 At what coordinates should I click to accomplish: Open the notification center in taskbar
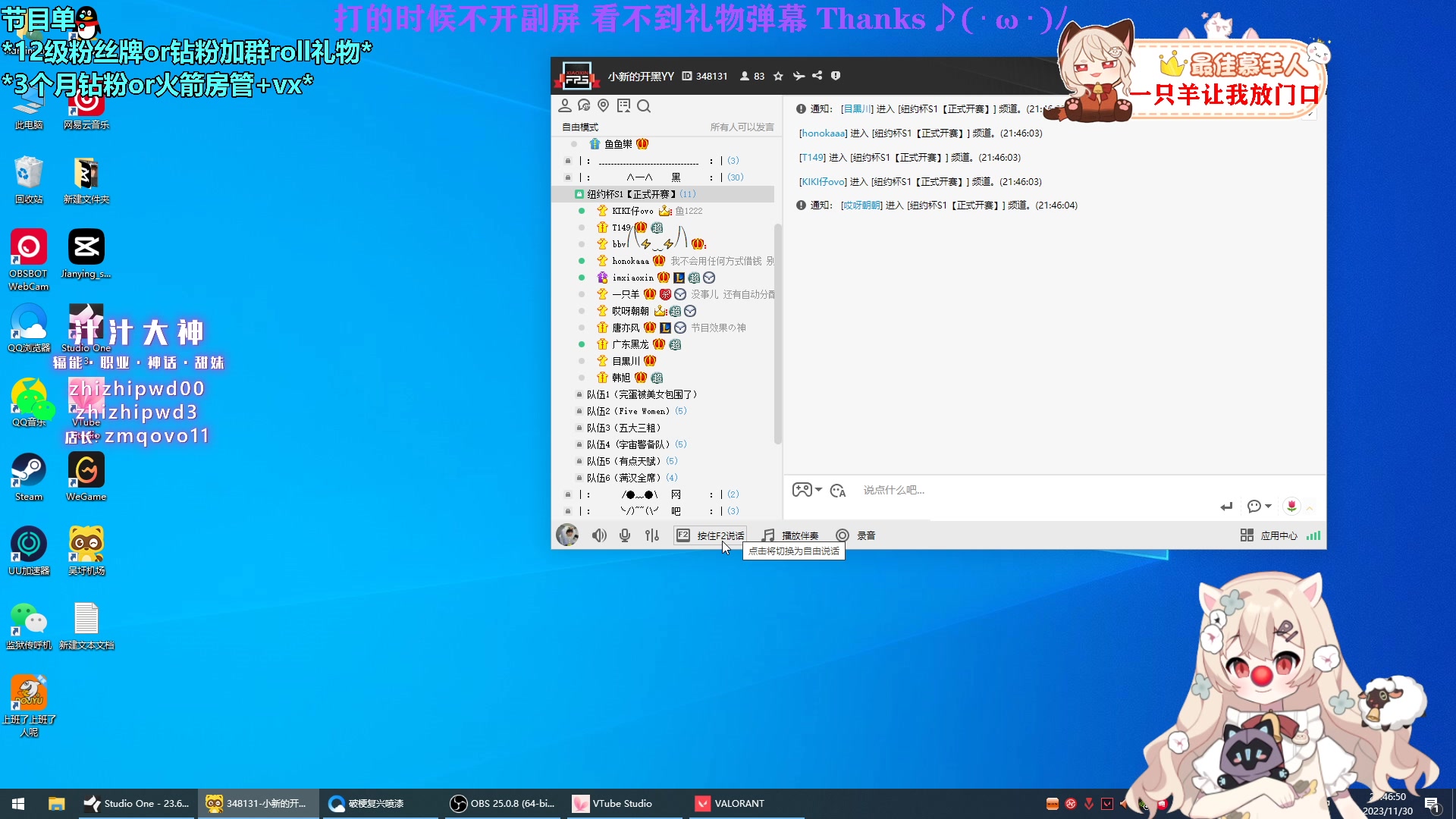click(x=1432, y=805)
